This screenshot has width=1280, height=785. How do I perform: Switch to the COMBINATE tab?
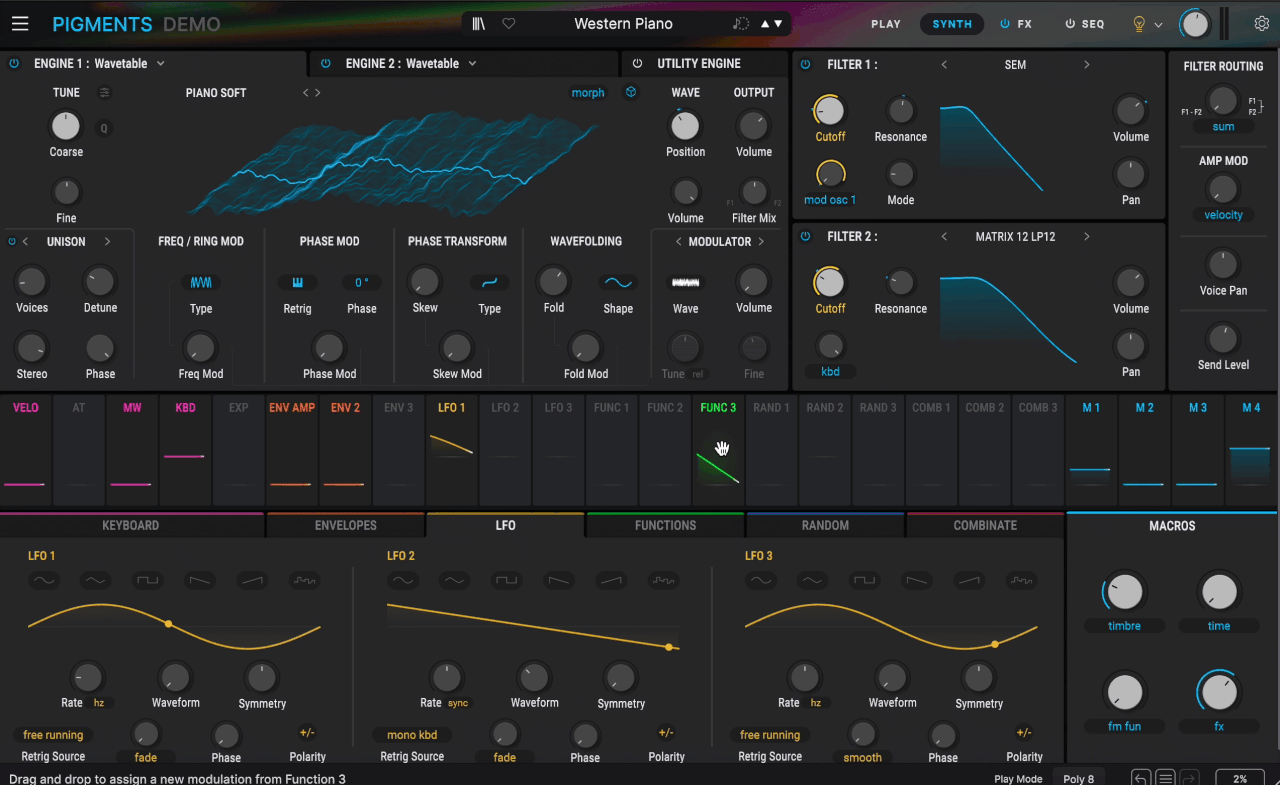click(x=985, y=525)
